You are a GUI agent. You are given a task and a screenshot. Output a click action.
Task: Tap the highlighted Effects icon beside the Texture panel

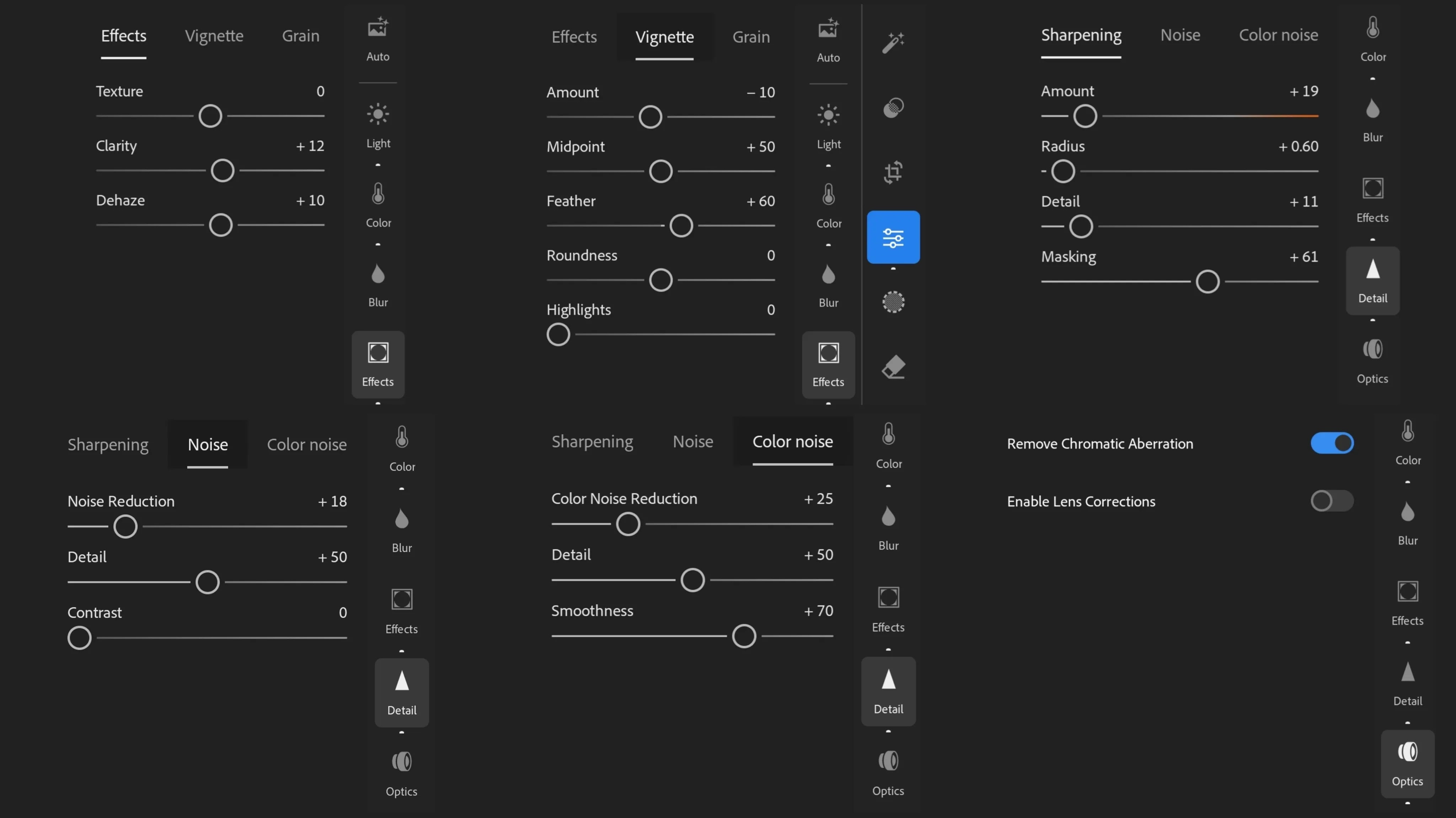[x=378, y=364]
